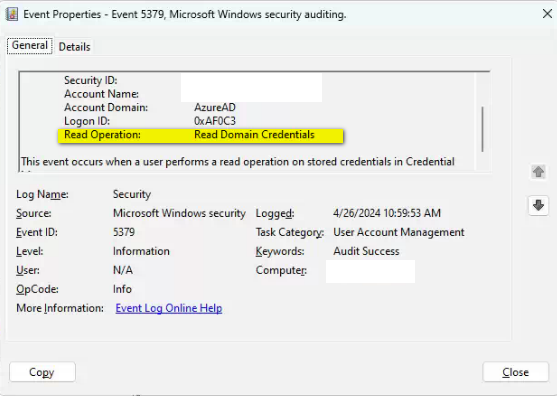Click the Copy button
557x396 pixels.
coord(42,372)
